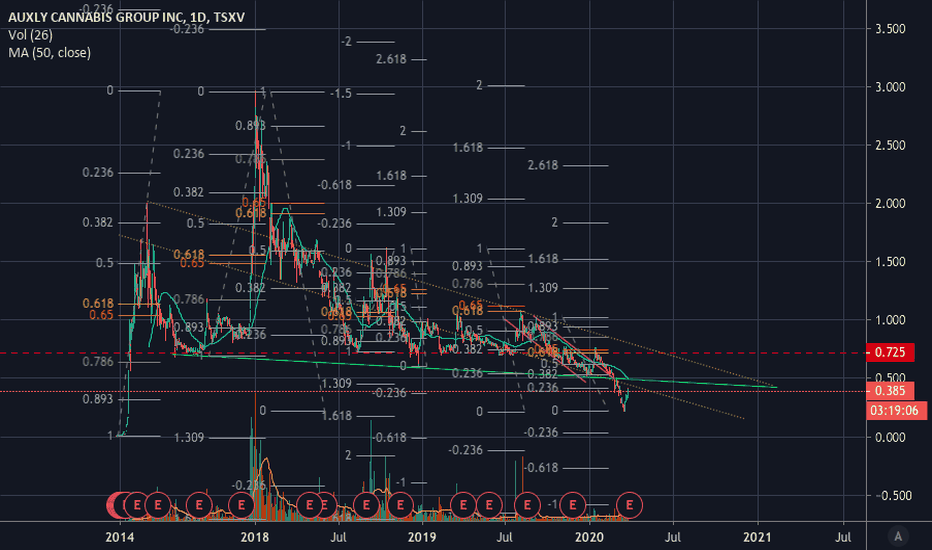Image resolution: width=932 pixels, height=550 pixels.
Task: Open the Vol (26) indicator legend
Action: pyautogui.click(x=30, y=35)
